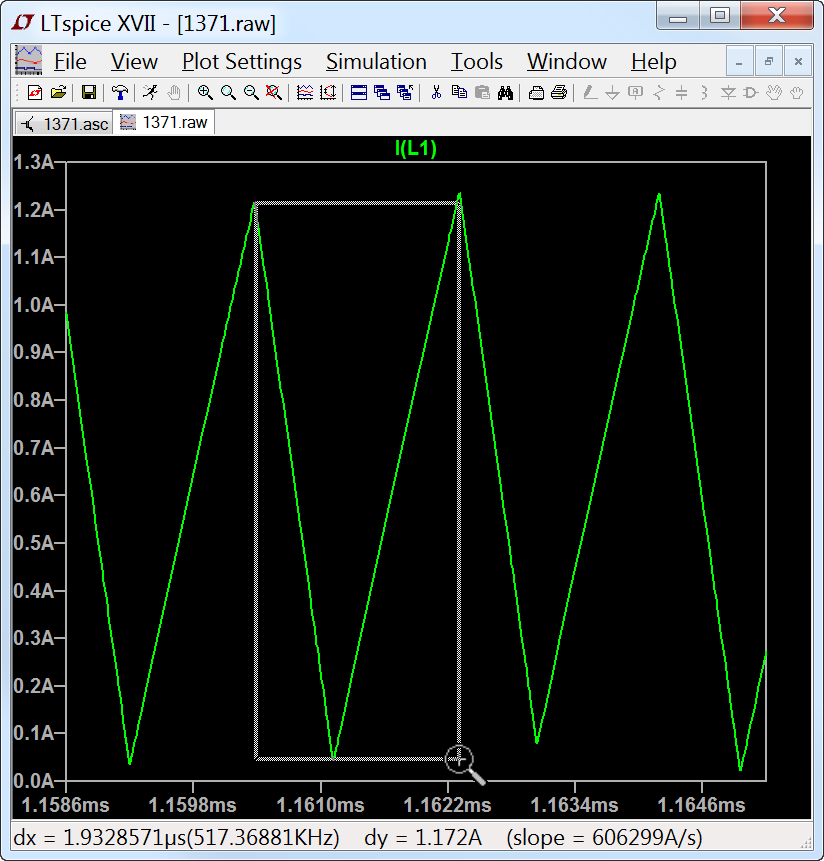Restore the inner document window
The image size is (824, 861).
coord(768,62)
